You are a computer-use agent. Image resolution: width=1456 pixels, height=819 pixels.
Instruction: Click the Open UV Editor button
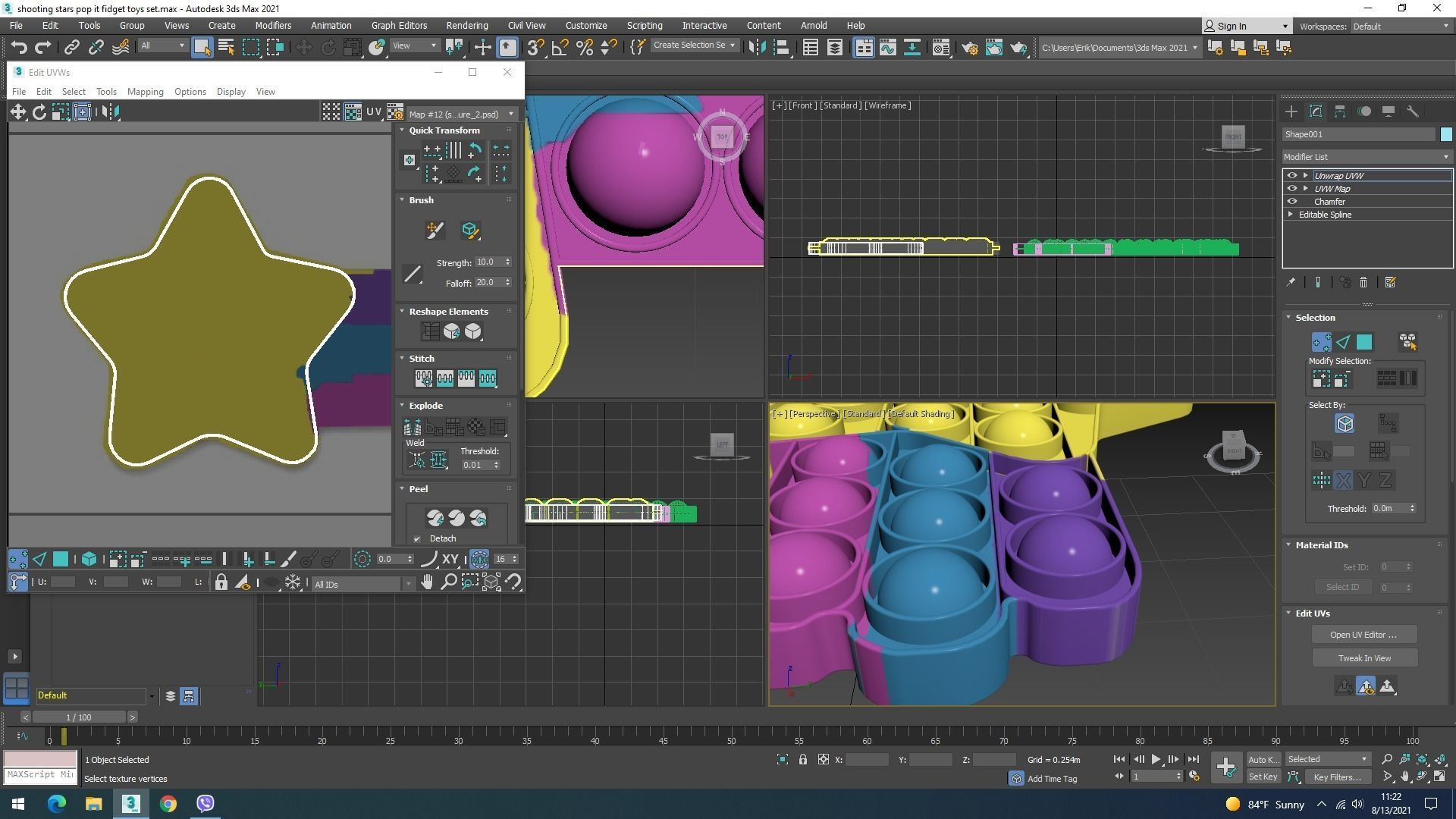pyautogui.click(x=1363, y=635)
